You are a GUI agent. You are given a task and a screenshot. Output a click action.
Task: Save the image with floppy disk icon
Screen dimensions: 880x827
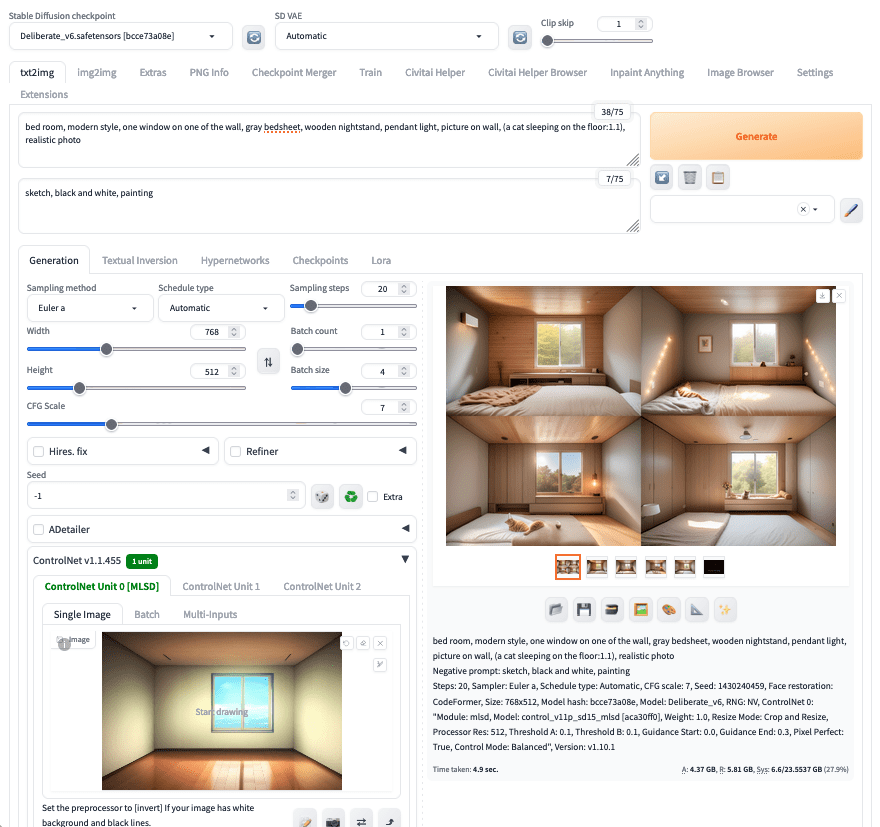click(584, 609)
